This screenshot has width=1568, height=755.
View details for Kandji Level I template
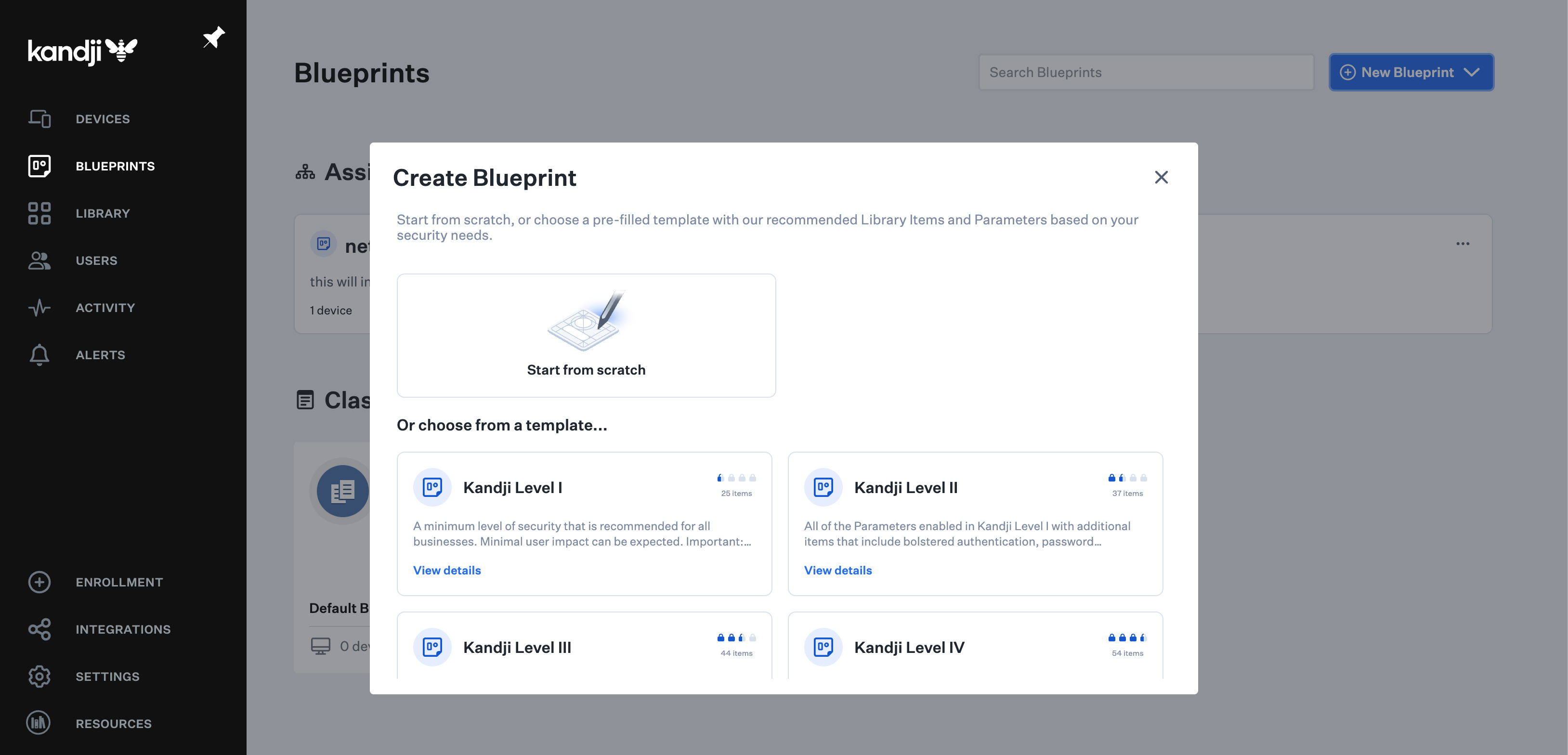click(447, 570)
